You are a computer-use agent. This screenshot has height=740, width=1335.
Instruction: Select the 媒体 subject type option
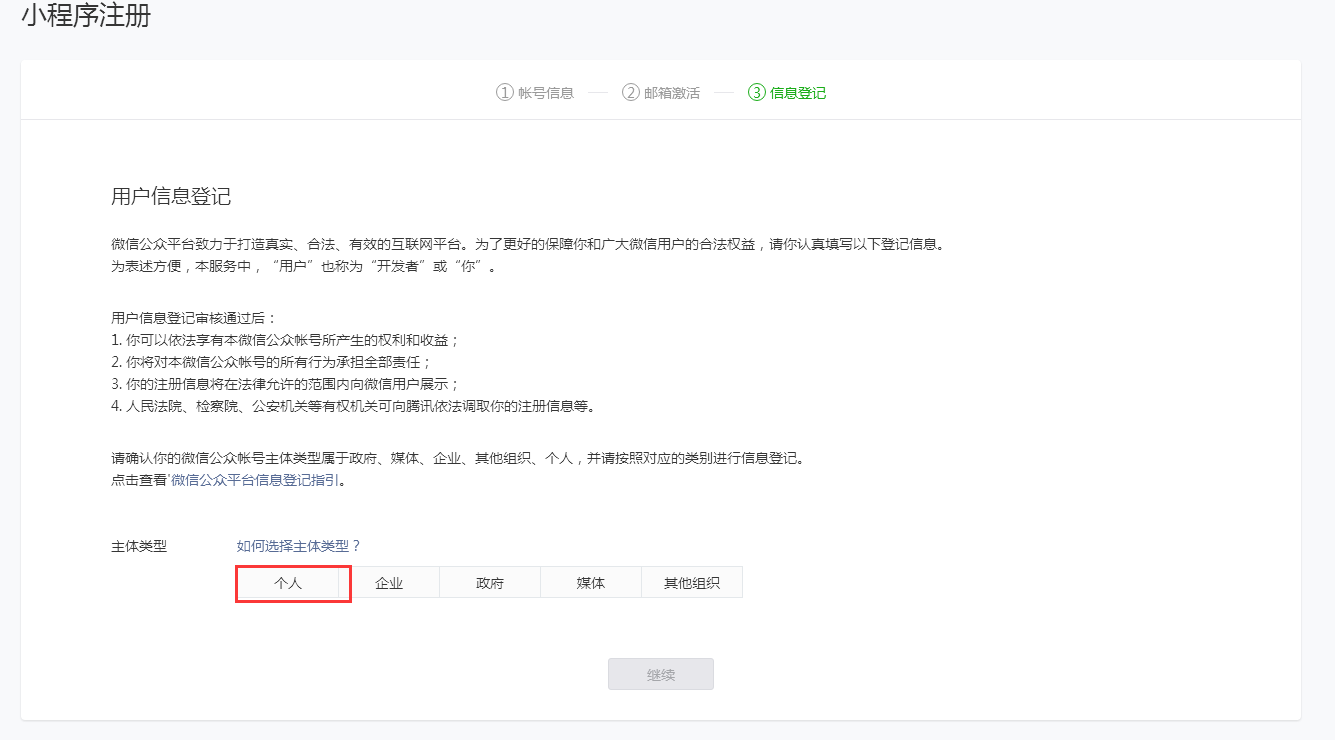click(x=591, y=582)
